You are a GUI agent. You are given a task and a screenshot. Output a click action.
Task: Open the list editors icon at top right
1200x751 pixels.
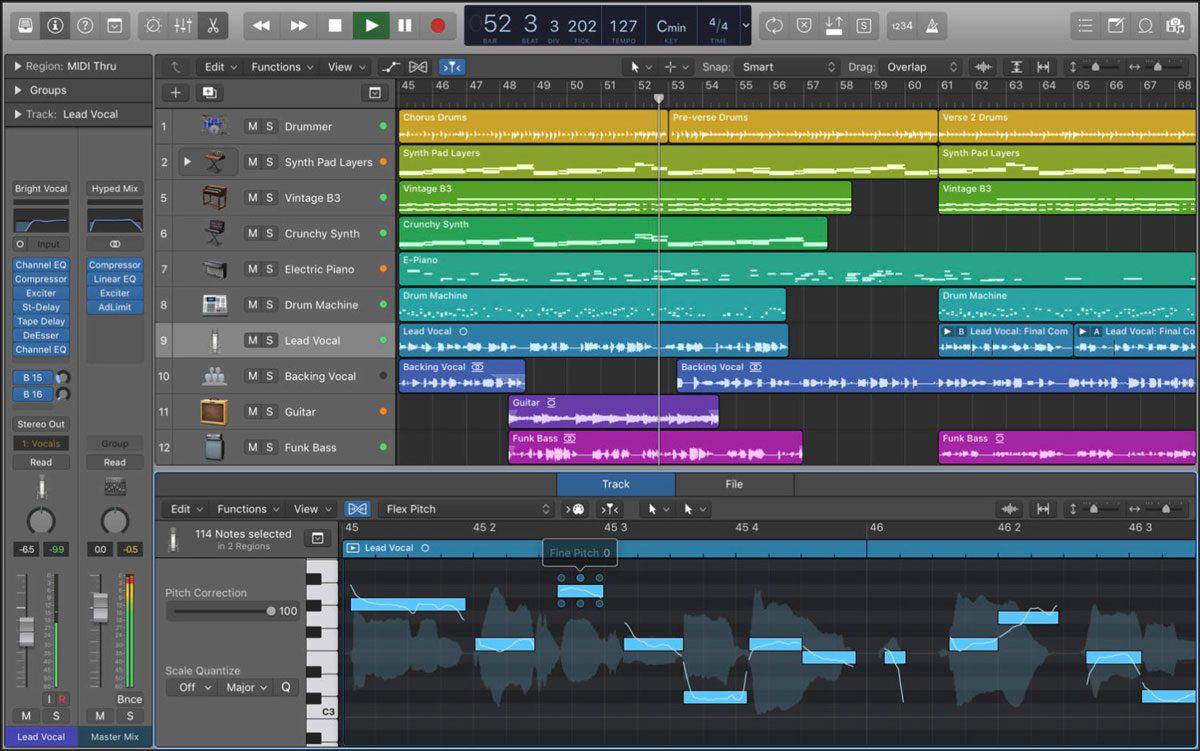pyautogui.click(x=1085, y=26)
